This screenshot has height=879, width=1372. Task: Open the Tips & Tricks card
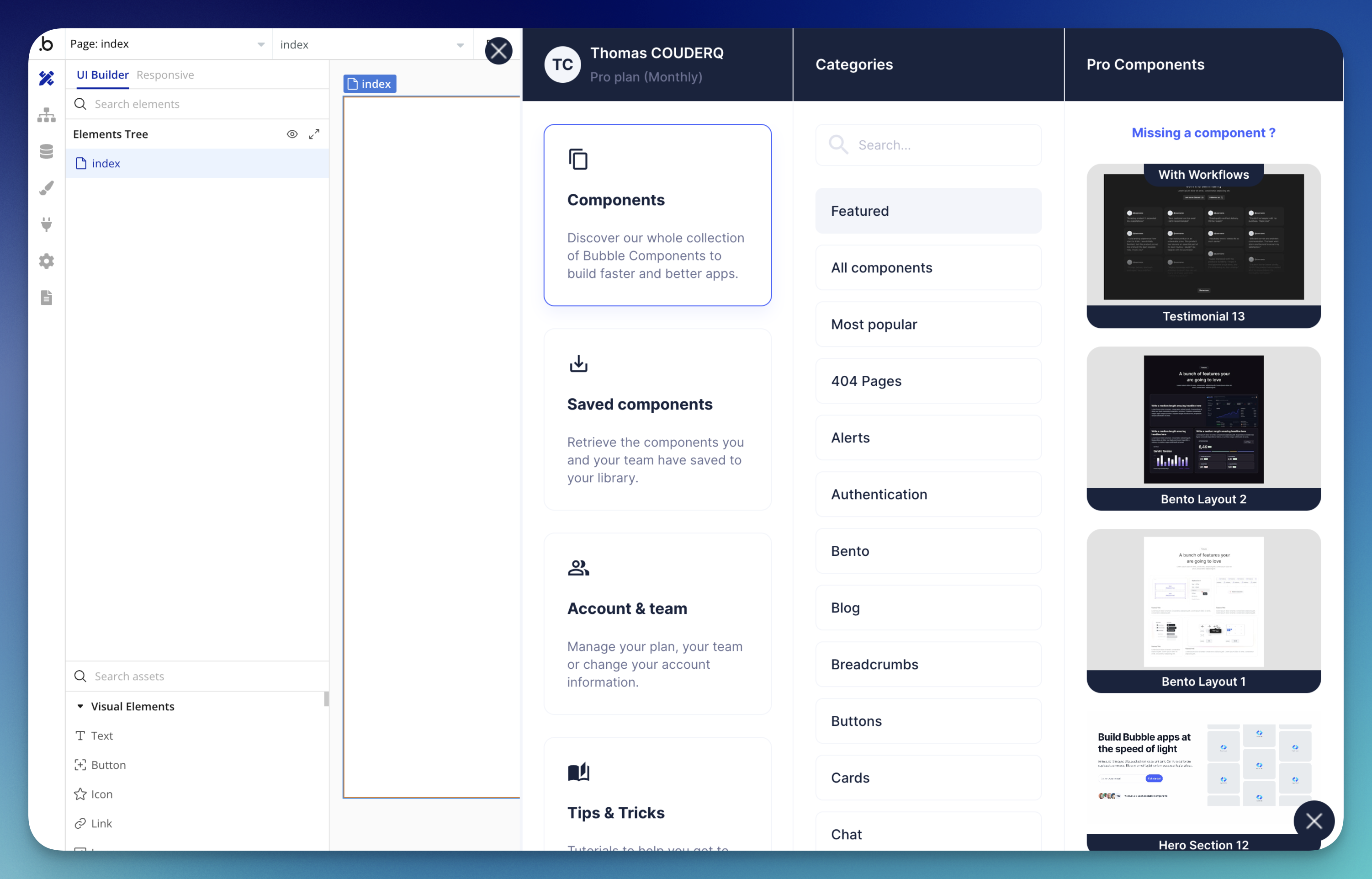pyautogui.click(x=657, y=794)
